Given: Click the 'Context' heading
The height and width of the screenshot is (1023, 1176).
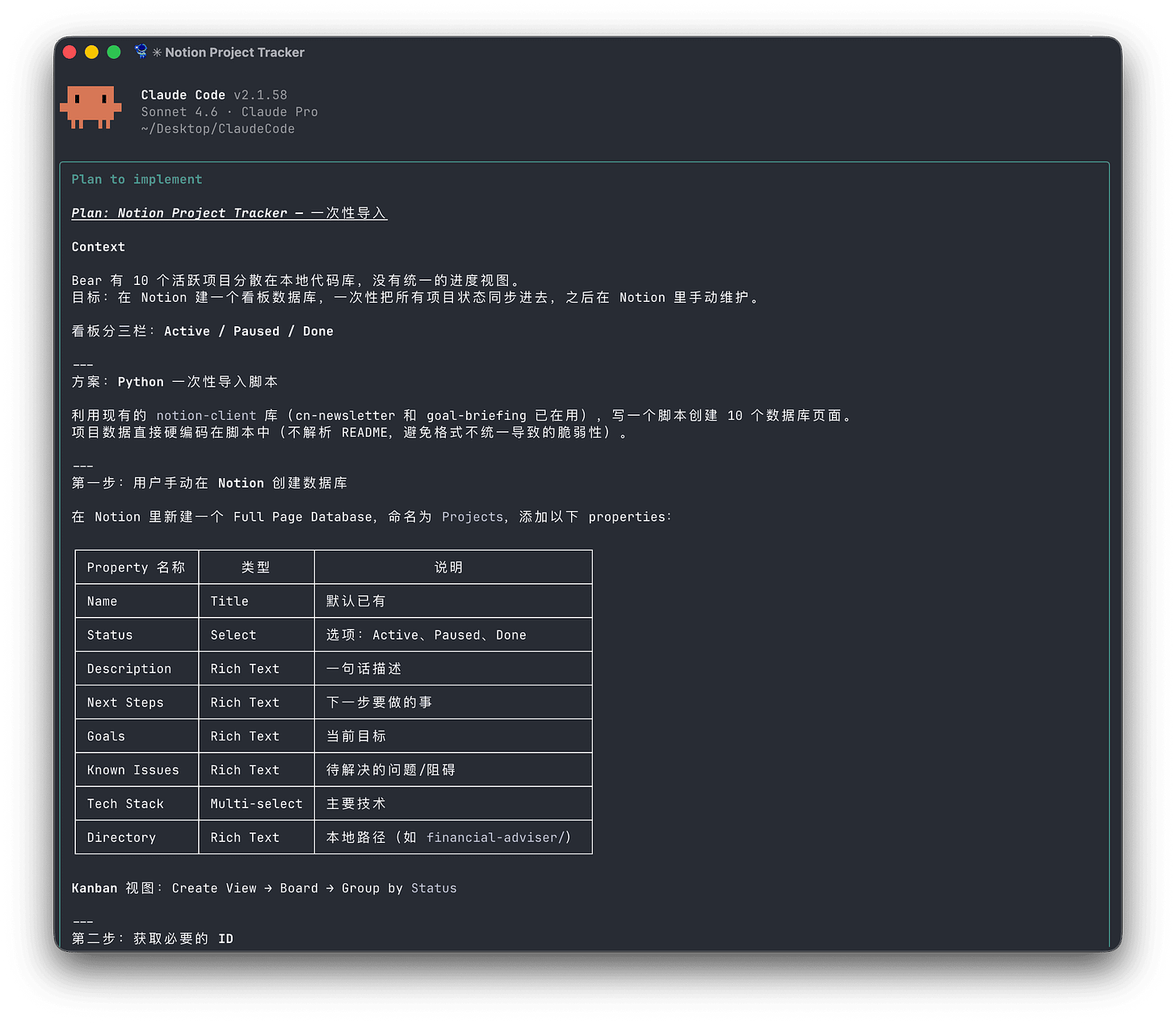Looking at the screenshot, I should [99, 247].
